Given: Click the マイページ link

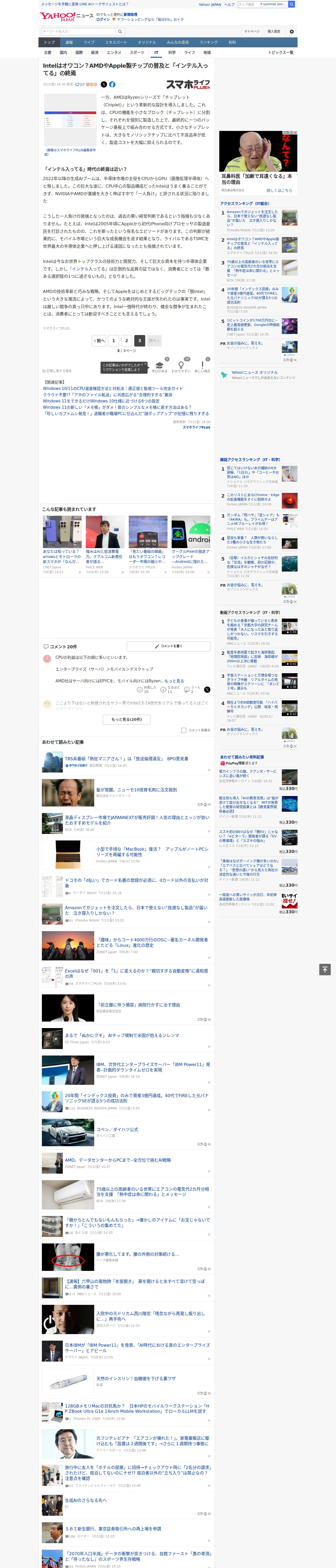Looking at the screenshot, I should point(251,32).
